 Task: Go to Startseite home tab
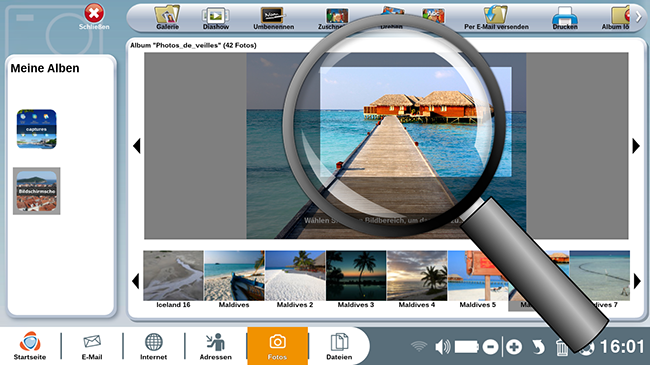30,346
